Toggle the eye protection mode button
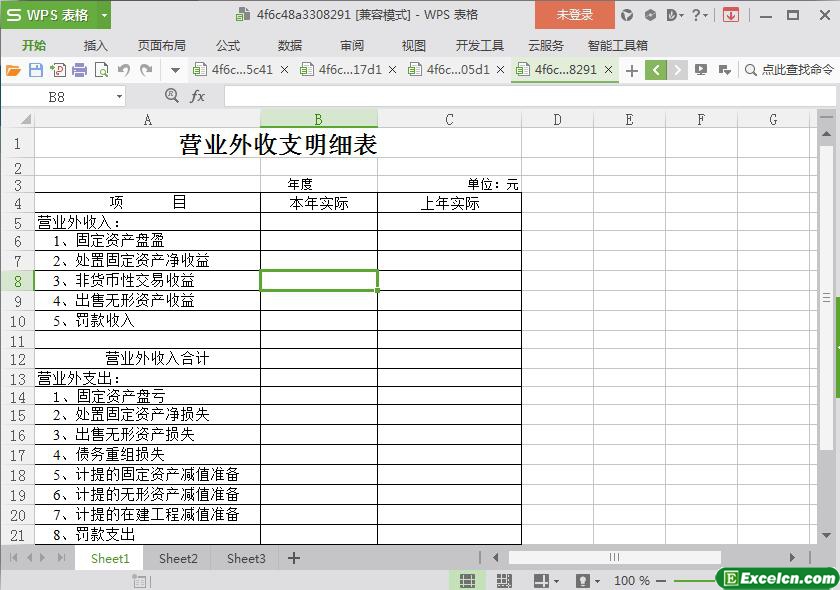The image size is (840, 590). point(583,580)
